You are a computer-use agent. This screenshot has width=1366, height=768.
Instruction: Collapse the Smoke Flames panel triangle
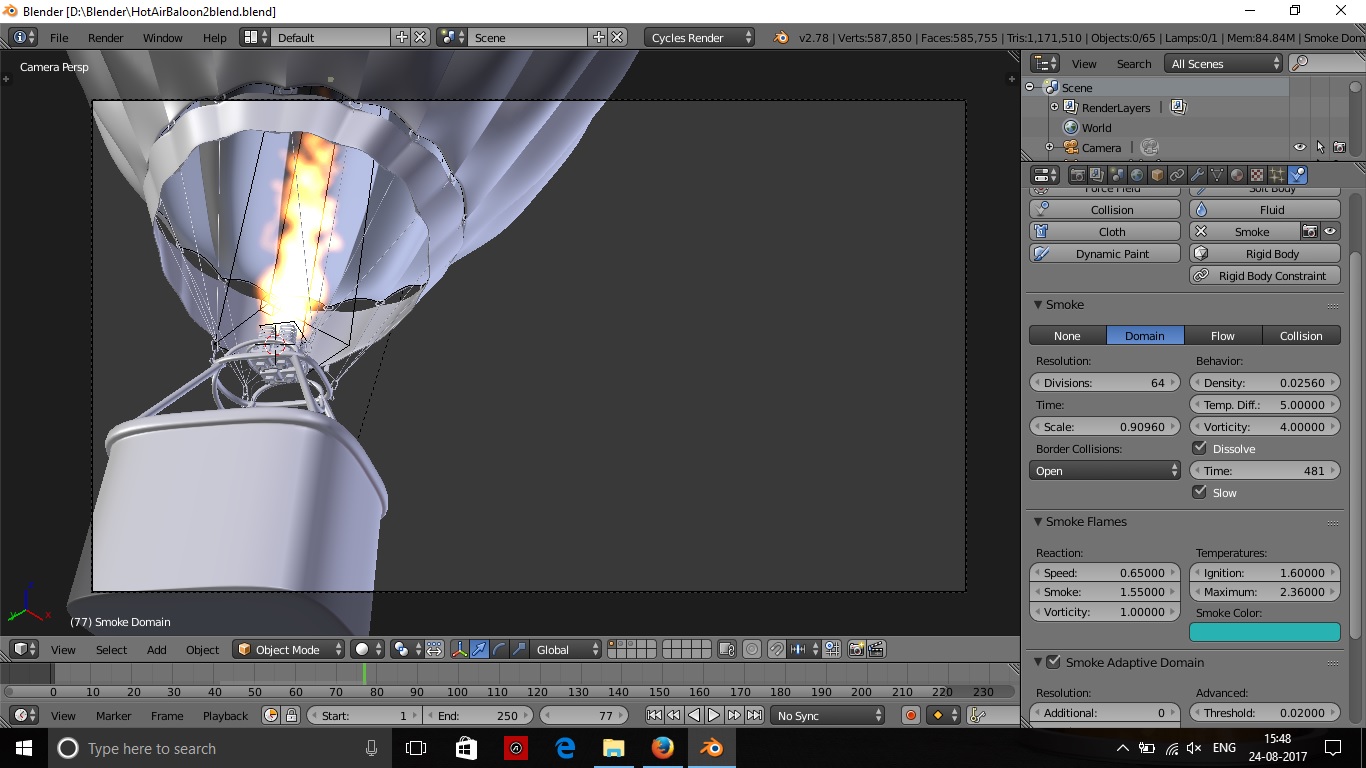(x=1037, y=522)
